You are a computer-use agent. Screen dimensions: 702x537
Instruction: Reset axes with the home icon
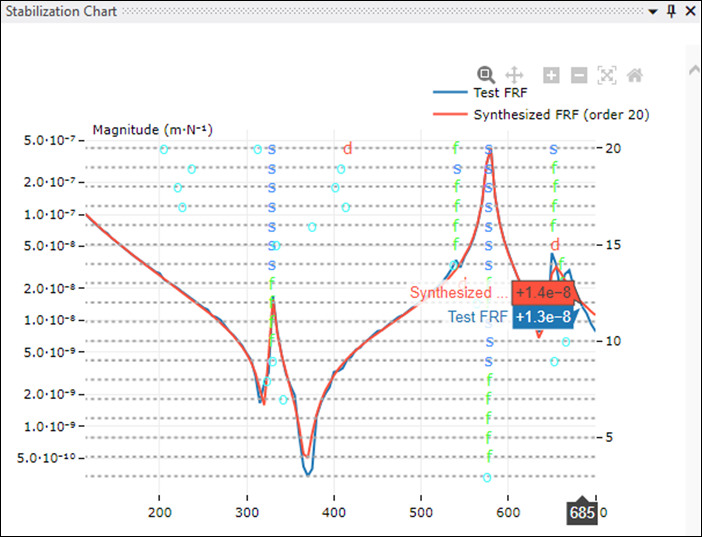(x=635, y=75)
